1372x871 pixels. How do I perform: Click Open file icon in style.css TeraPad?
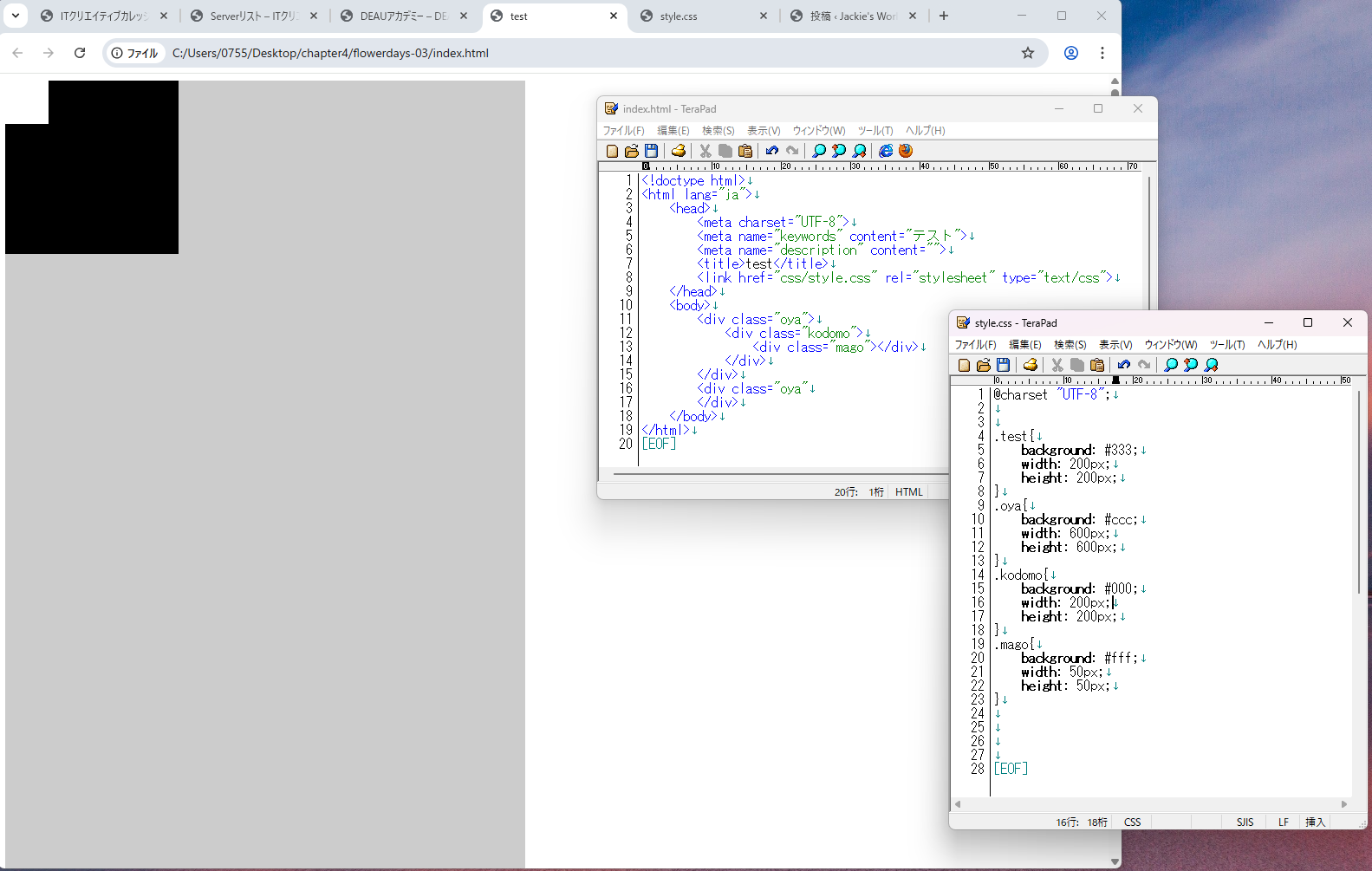(x=984, y=365)
